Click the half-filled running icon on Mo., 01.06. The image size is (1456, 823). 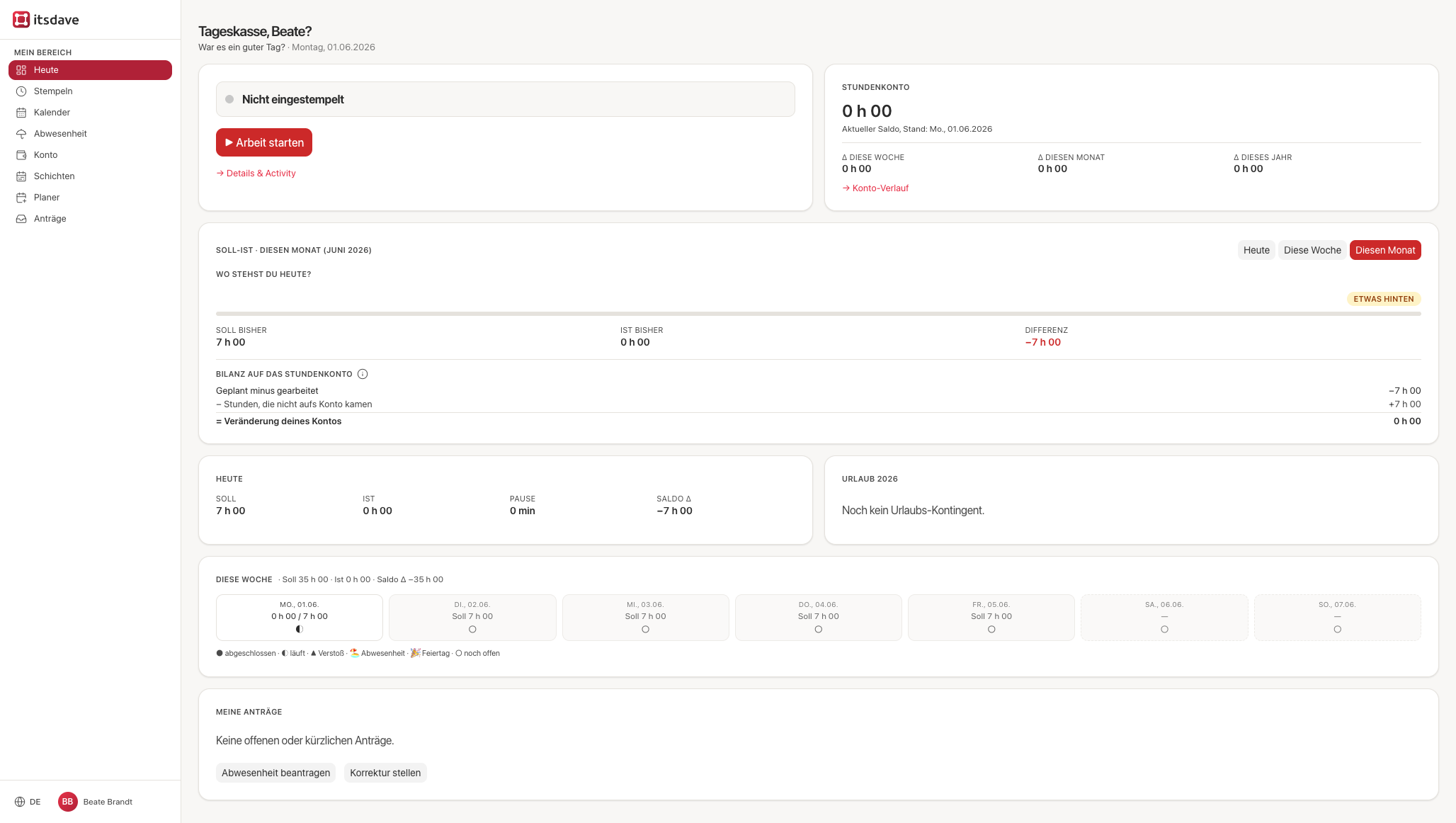pos(300,629)
